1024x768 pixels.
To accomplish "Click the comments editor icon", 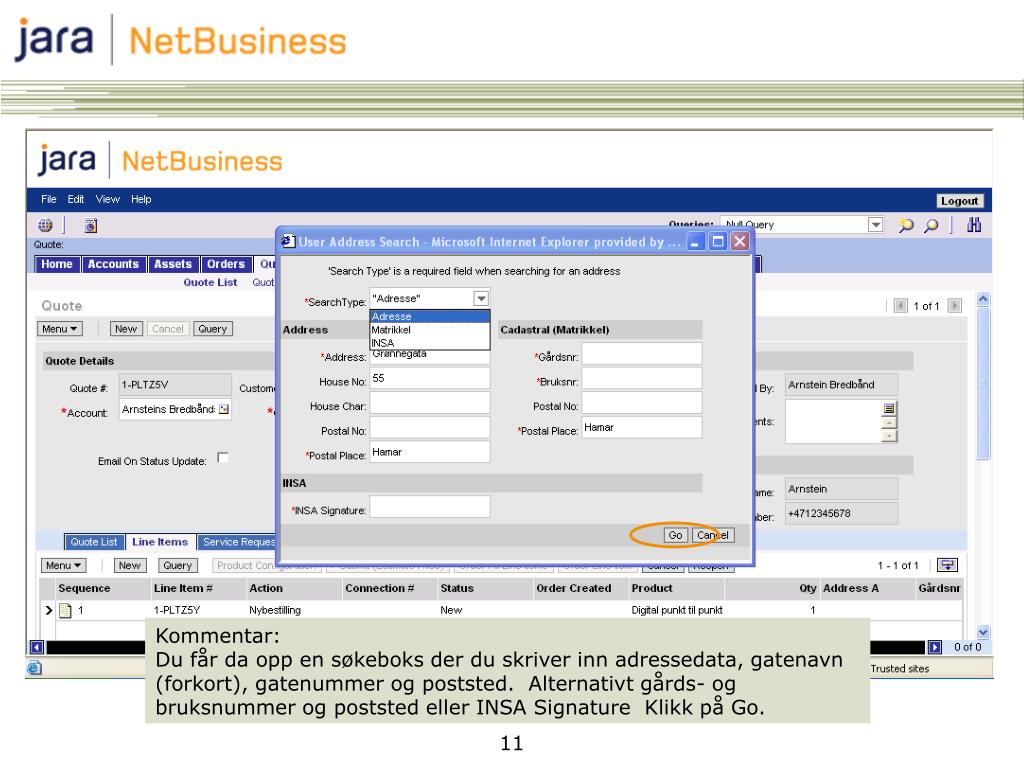I will pos(889,408).
